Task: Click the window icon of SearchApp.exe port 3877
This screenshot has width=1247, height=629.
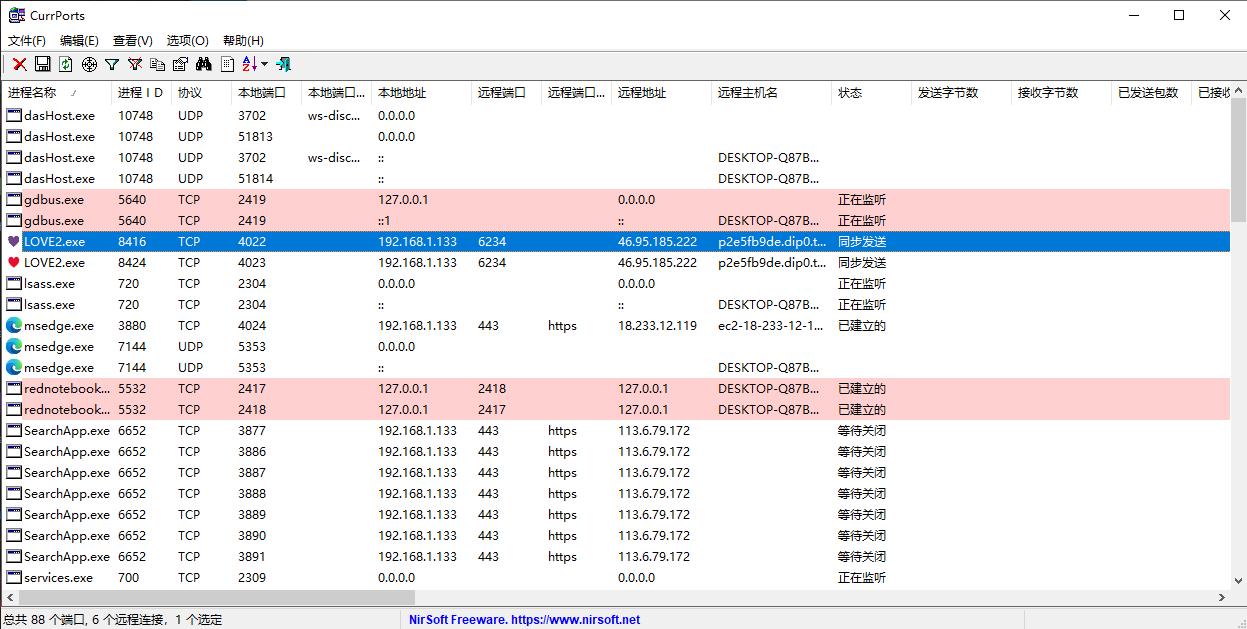Action: (x=14, y=431)
